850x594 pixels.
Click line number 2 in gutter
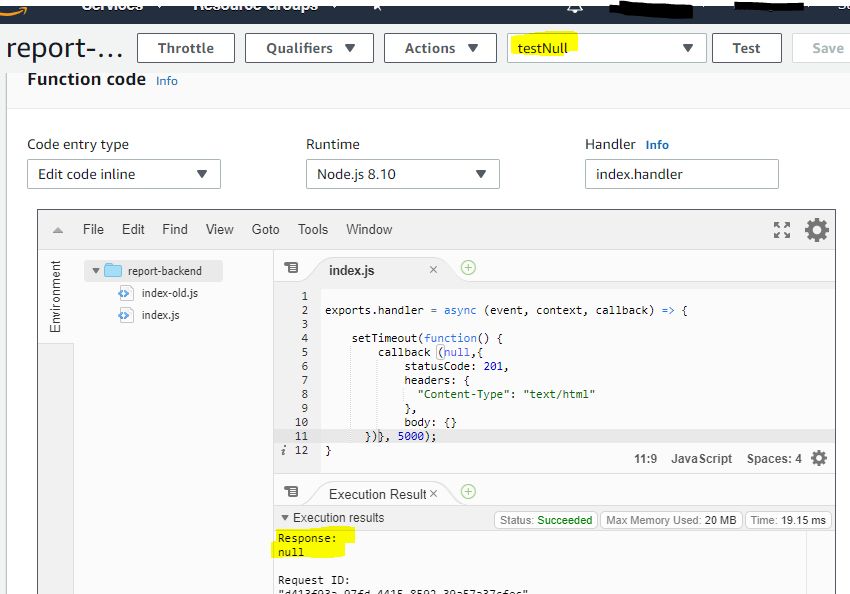(305, 310)
